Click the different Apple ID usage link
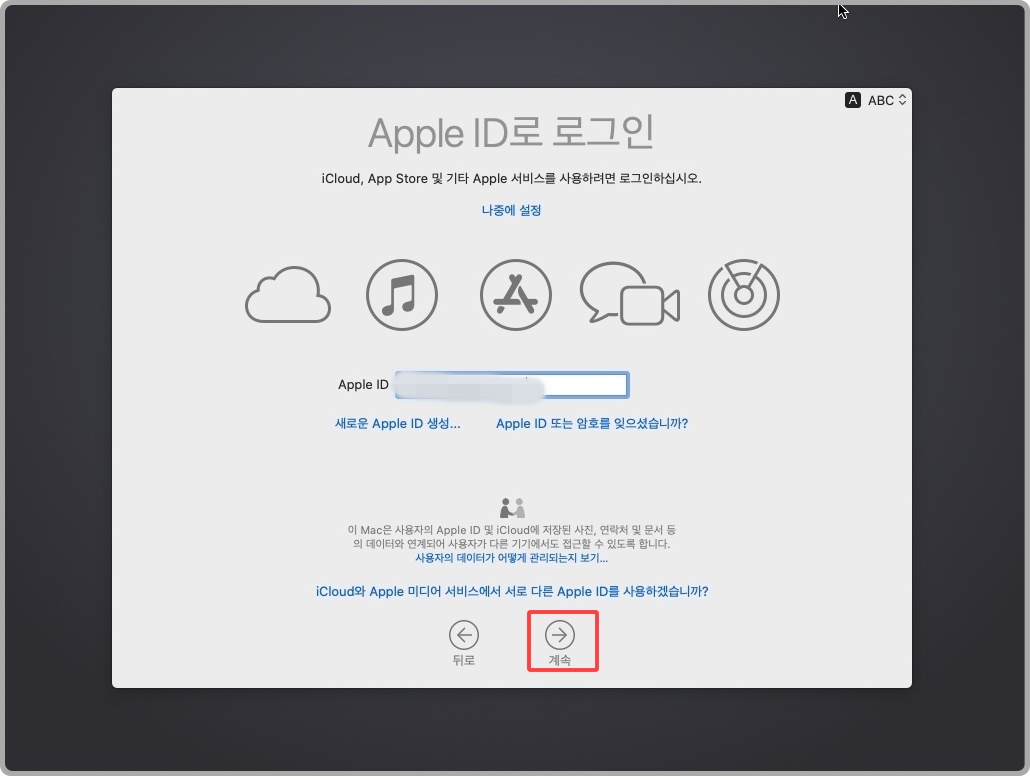The image size is (1030, 776). [512, 591]
